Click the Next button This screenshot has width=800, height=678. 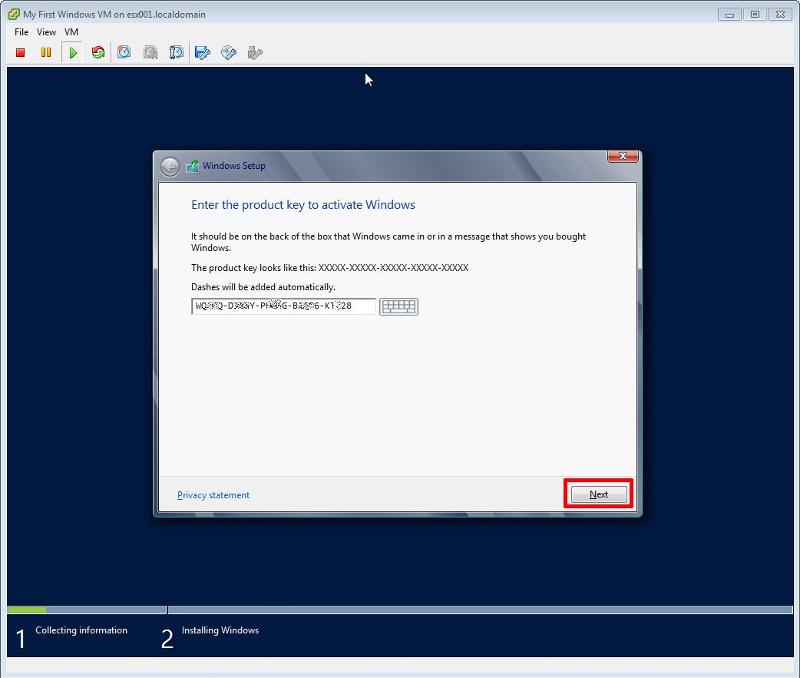(598, 494)
